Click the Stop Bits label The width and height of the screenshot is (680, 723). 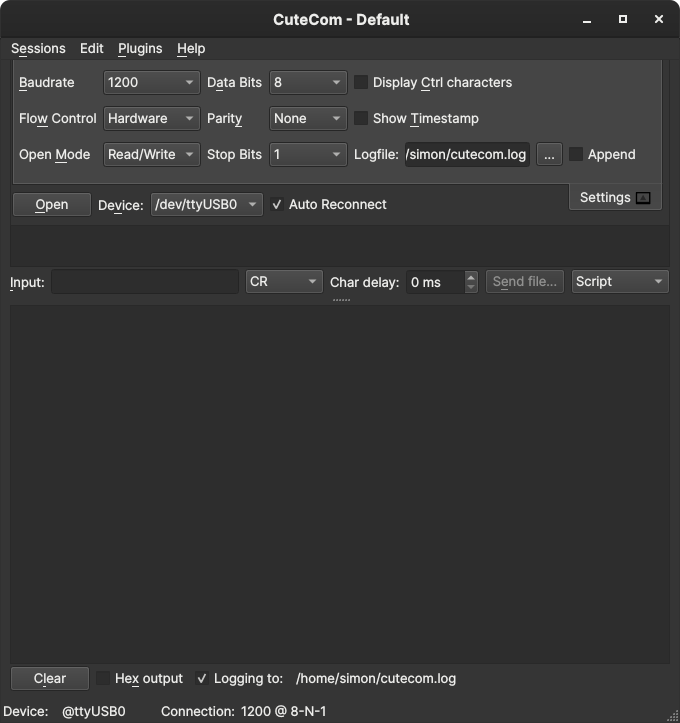234,154
